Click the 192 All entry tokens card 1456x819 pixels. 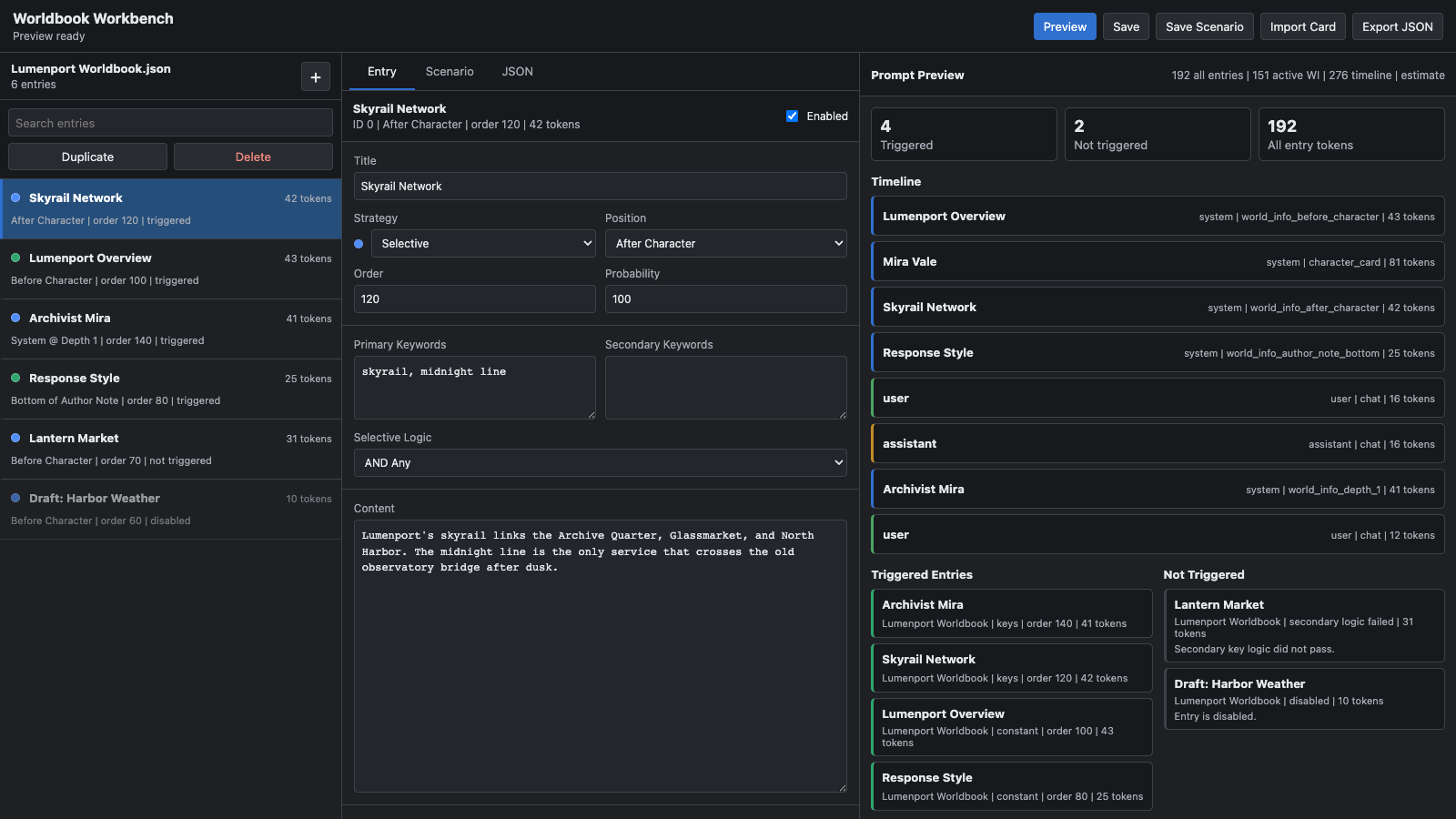tap(1351, 135)
